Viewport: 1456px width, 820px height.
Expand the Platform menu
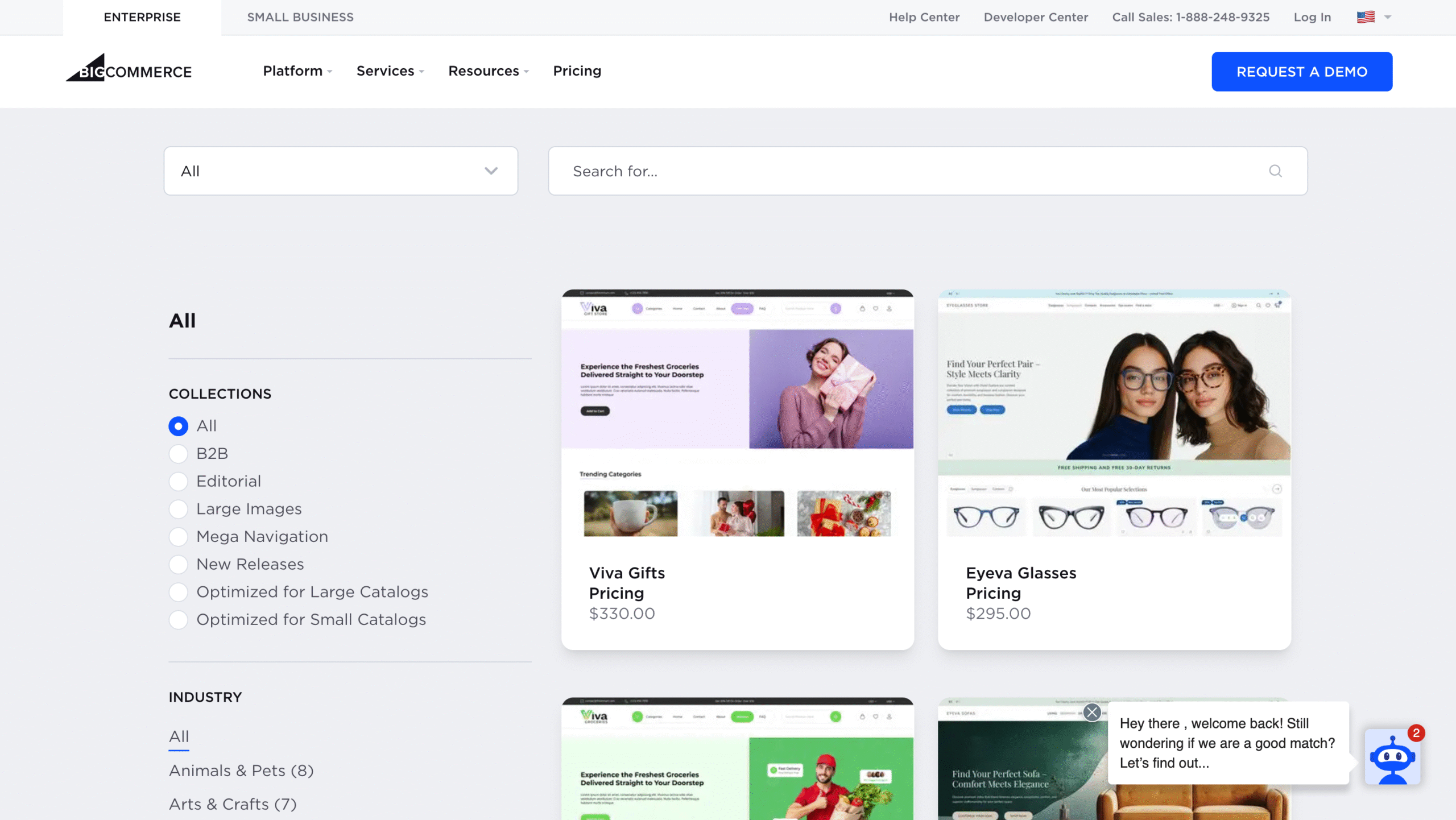tap(297, 71)
